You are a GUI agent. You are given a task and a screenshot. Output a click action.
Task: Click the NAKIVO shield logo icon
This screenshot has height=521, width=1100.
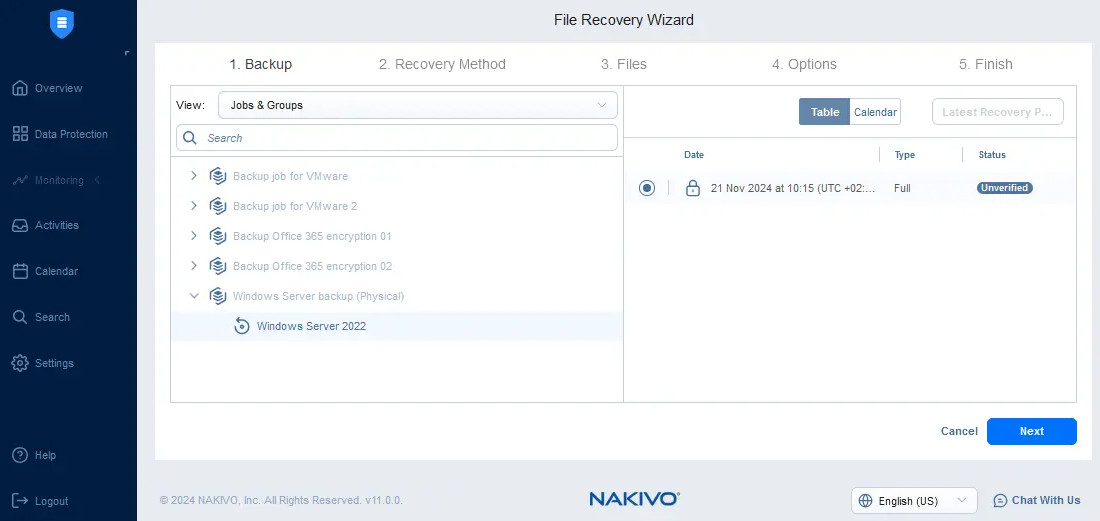[x=62, y=24]
